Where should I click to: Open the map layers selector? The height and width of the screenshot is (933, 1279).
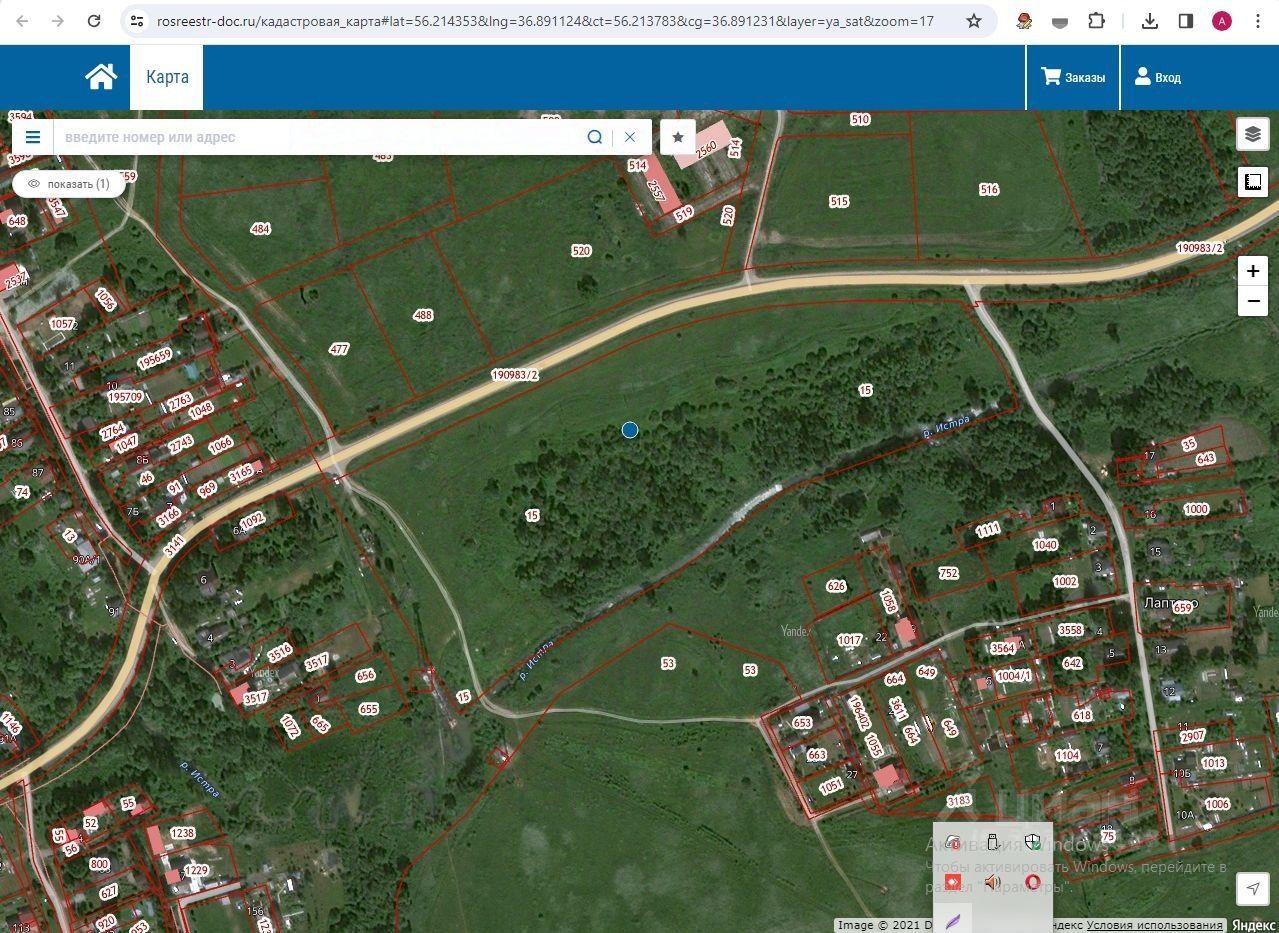[x=1252, y=133]
